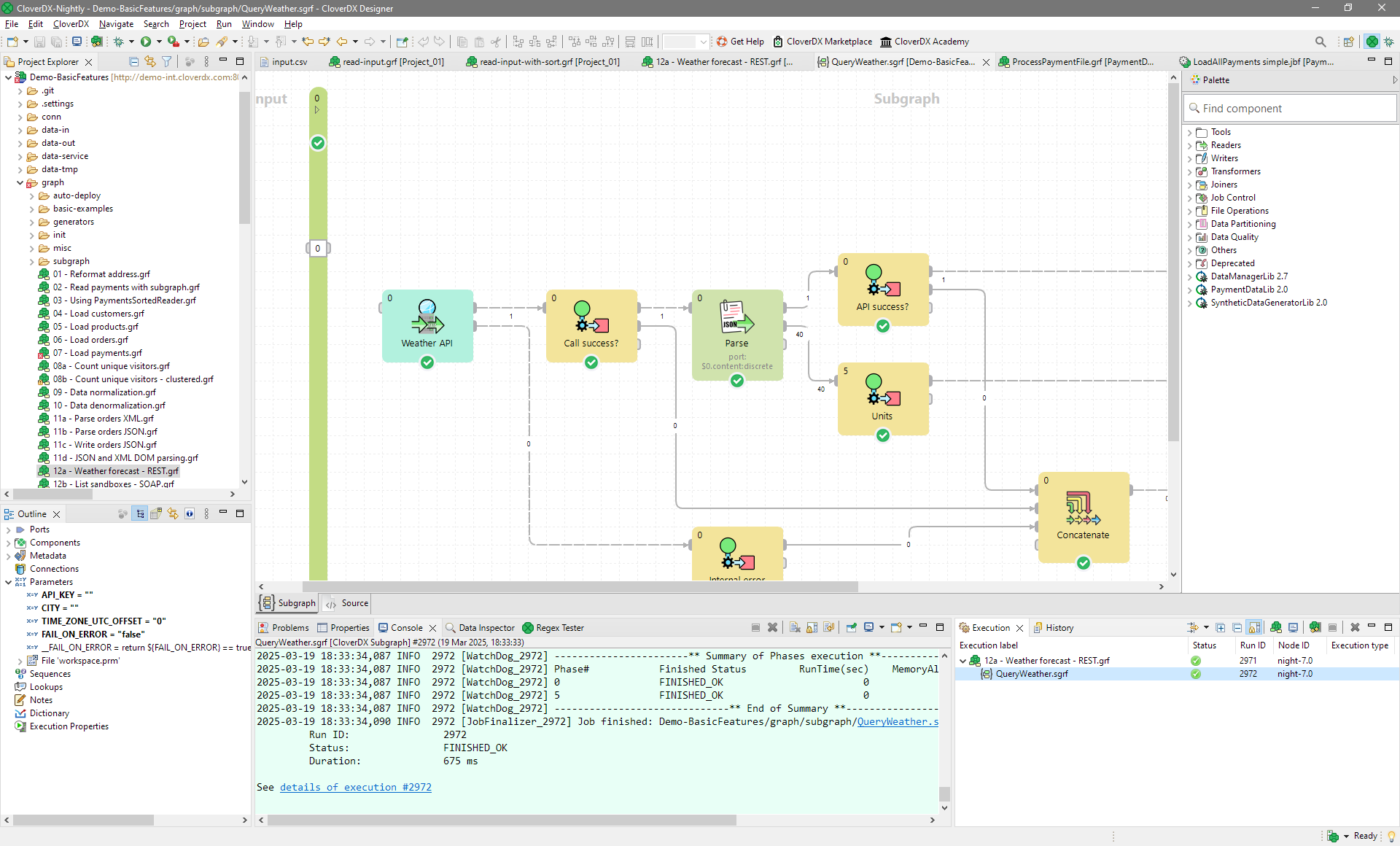Viewport: 1400px width, 846px height.
Task: Click the Find component search field
Action: 1289,109
